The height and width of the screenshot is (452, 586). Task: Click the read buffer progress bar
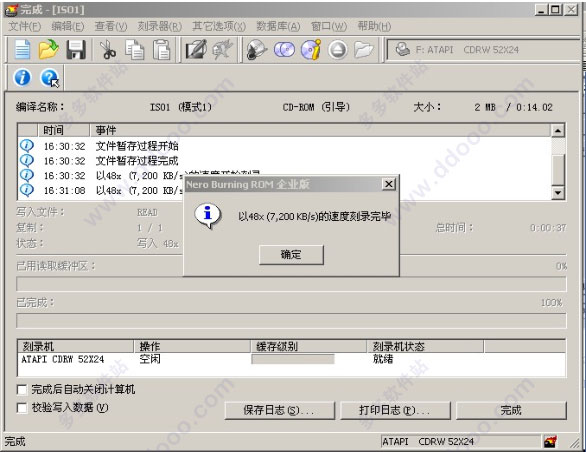pyautogui.click(x=291, y=285)
